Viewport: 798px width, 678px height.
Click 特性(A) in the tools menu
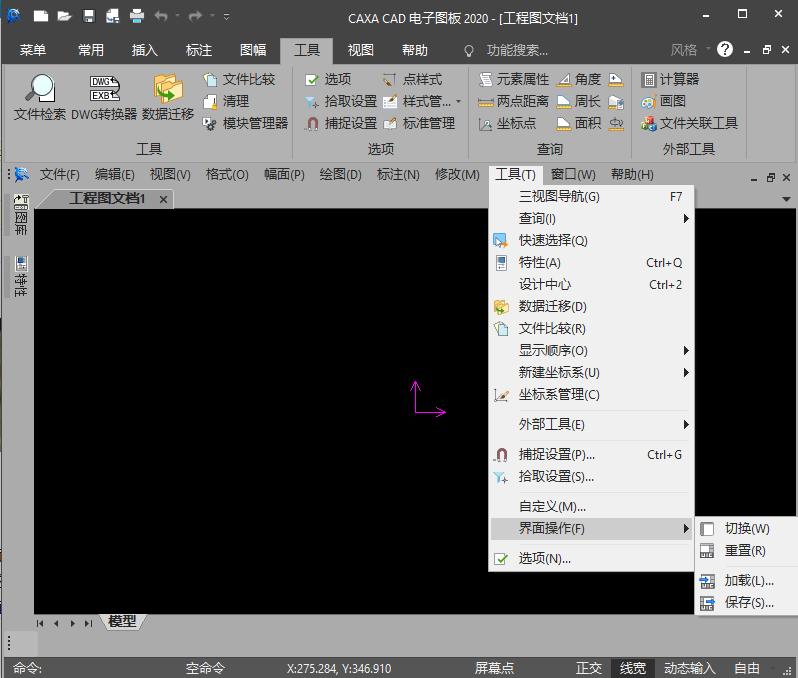[x=591, y=262]
